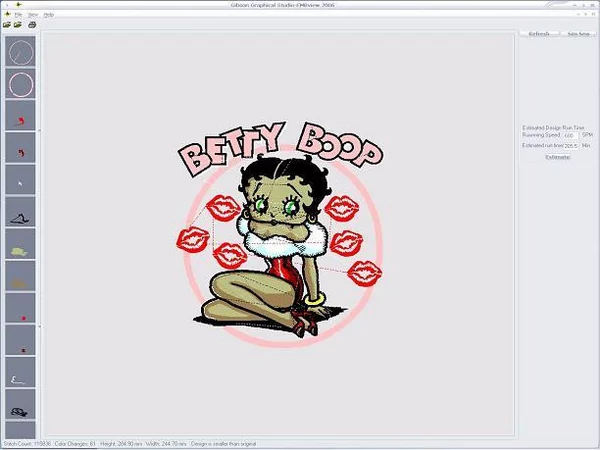Click the SPM unit label

(x=587, y=135)
